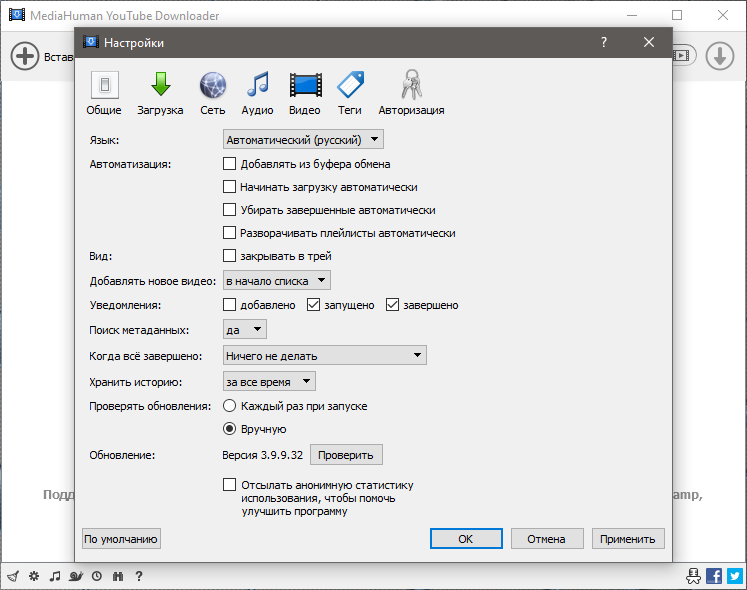Click the Twitter icon in status bar
The width and height of the screenshot is (747, 590).
pyautogui.click(x=734, y=576)
